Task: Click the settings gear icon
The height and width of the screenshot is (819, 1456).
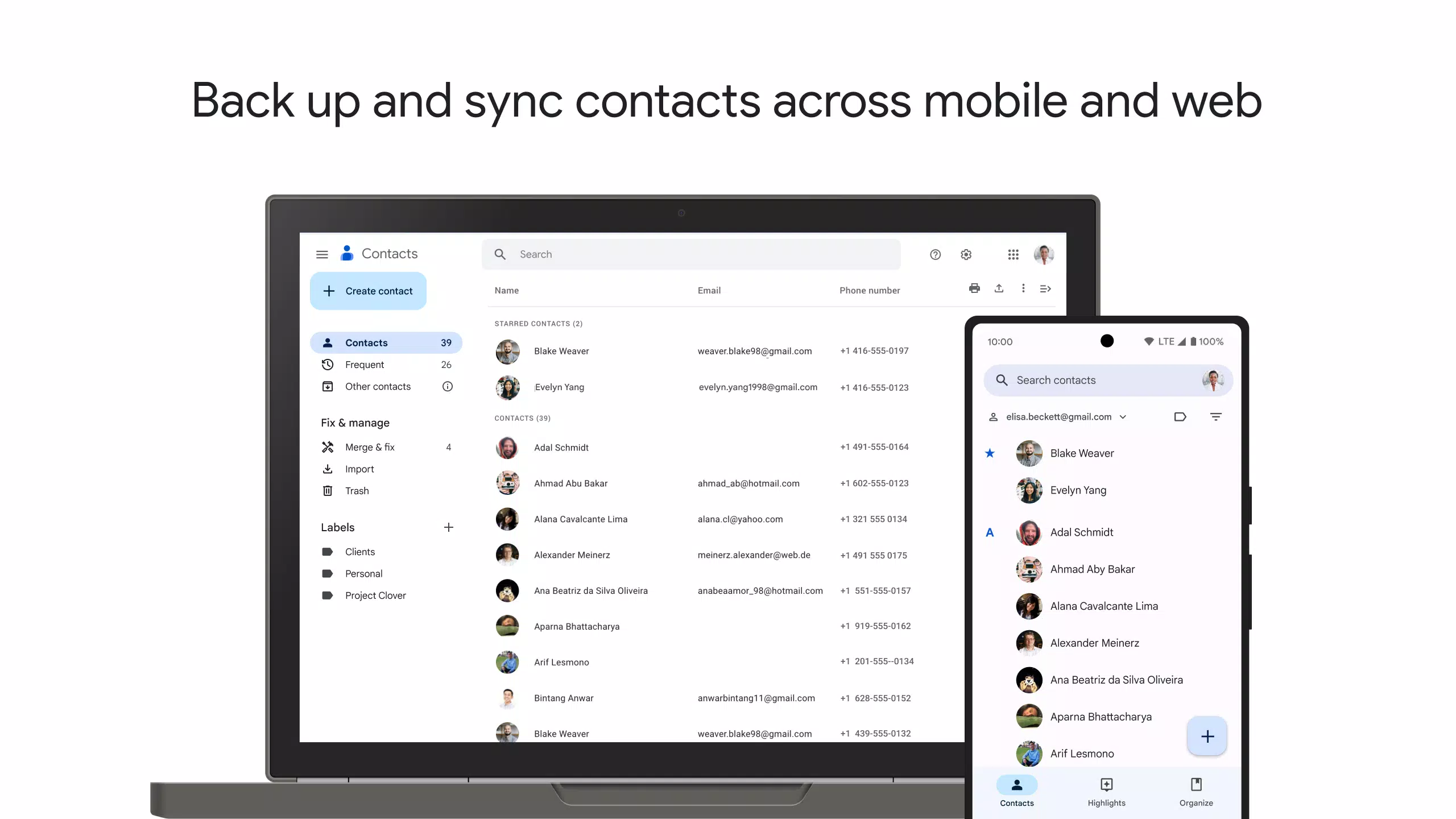Action: pos(966,254)
